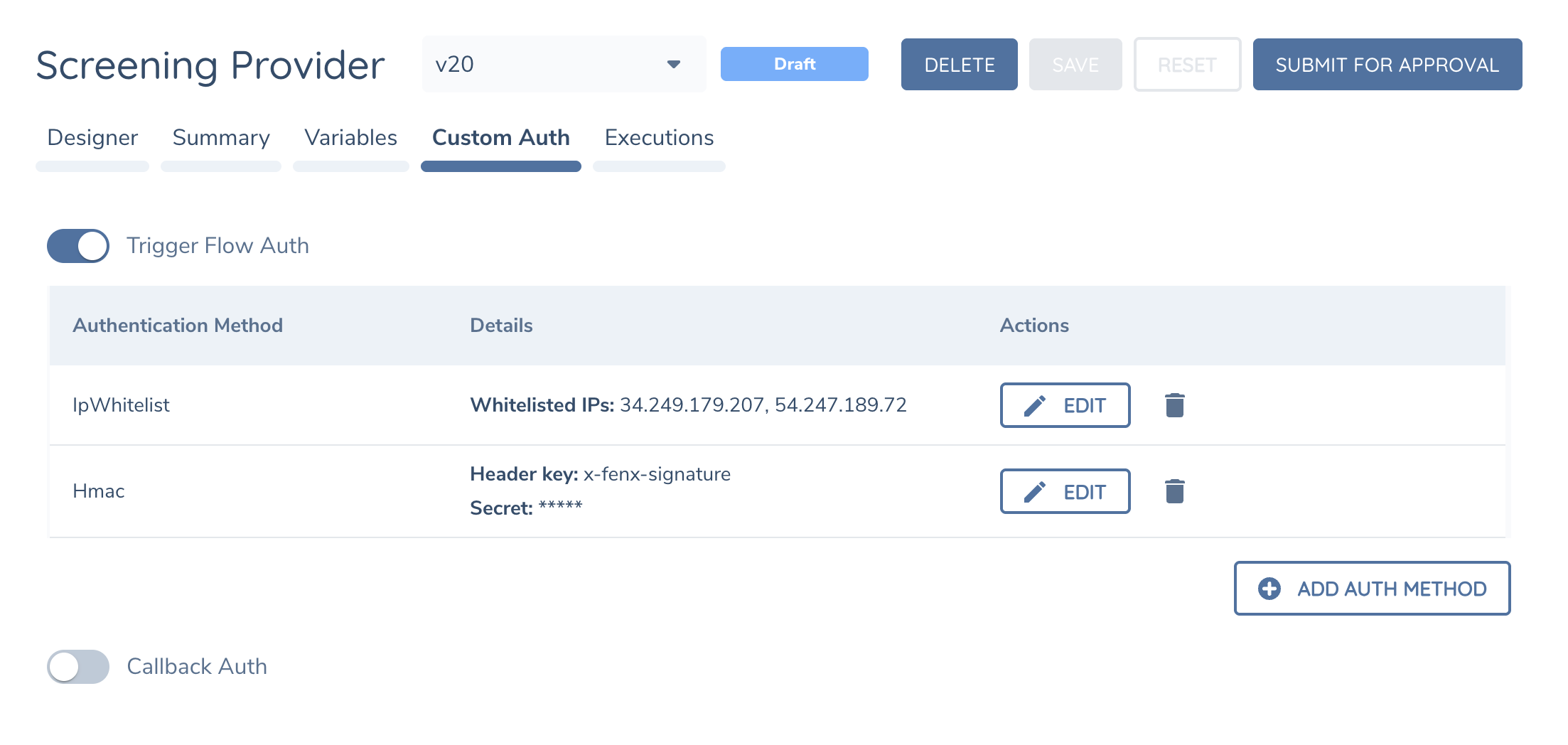Open the v20 version dropdown
The image size is (1568, 745).
[564, 64]
